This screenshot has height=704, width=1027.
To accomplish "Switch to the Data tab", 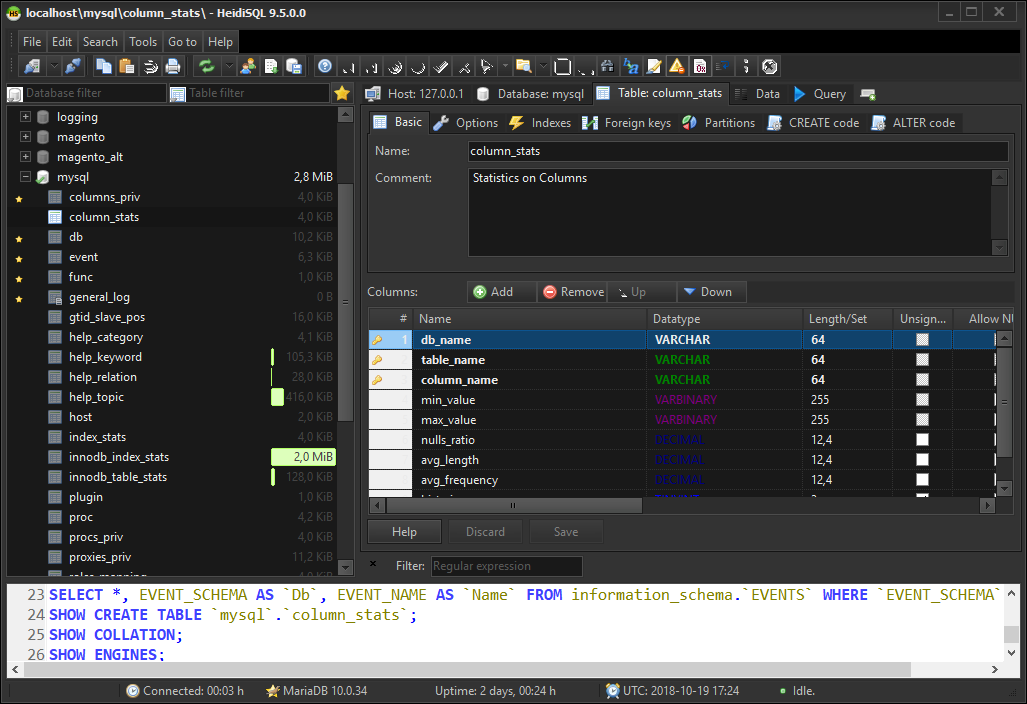I will [758, 94].
